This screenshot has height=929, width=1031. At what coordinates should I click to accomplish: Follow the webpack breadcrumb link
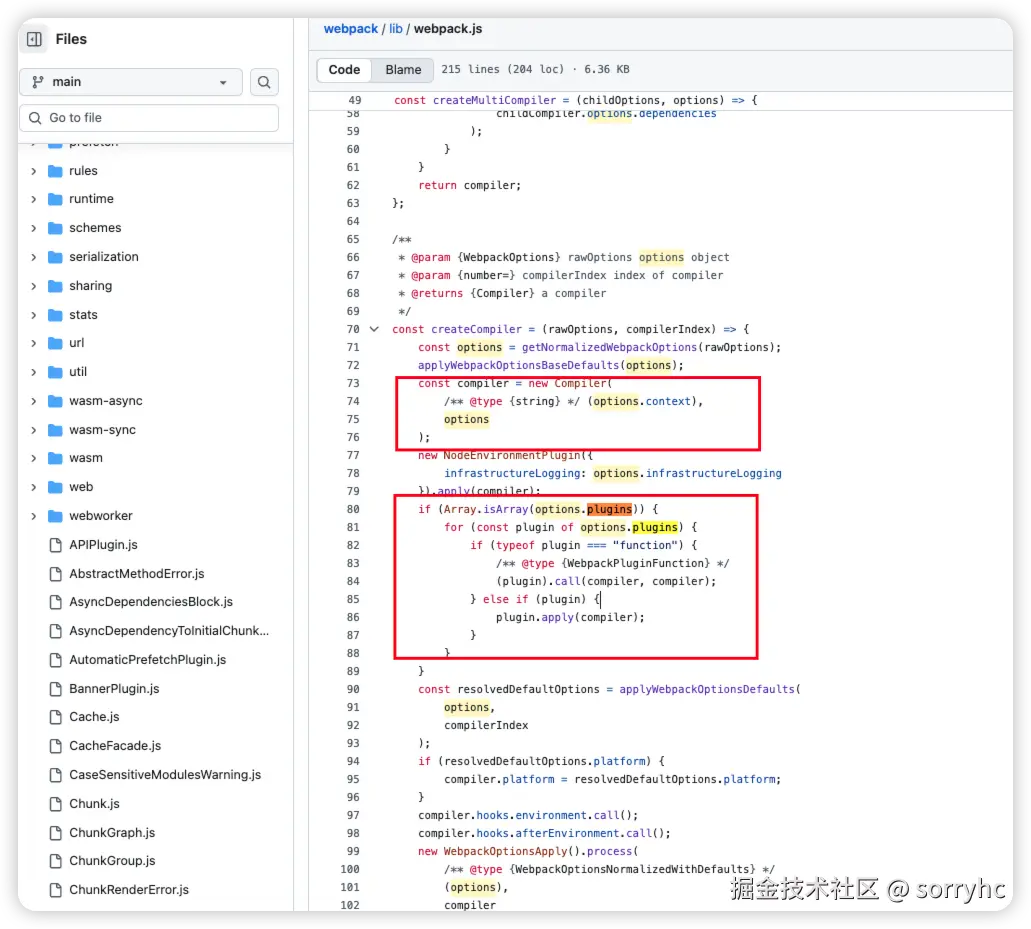(x=350, y=29)
